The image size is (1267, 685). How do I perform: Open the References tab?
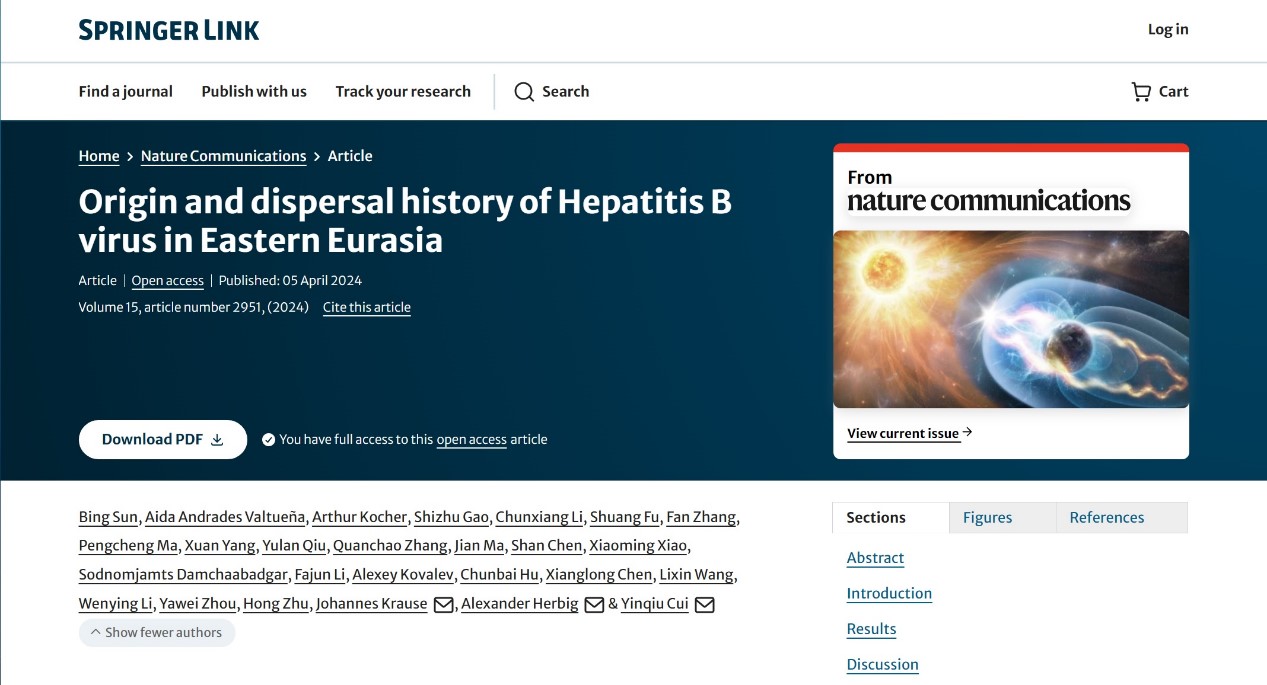[1106, 517]
